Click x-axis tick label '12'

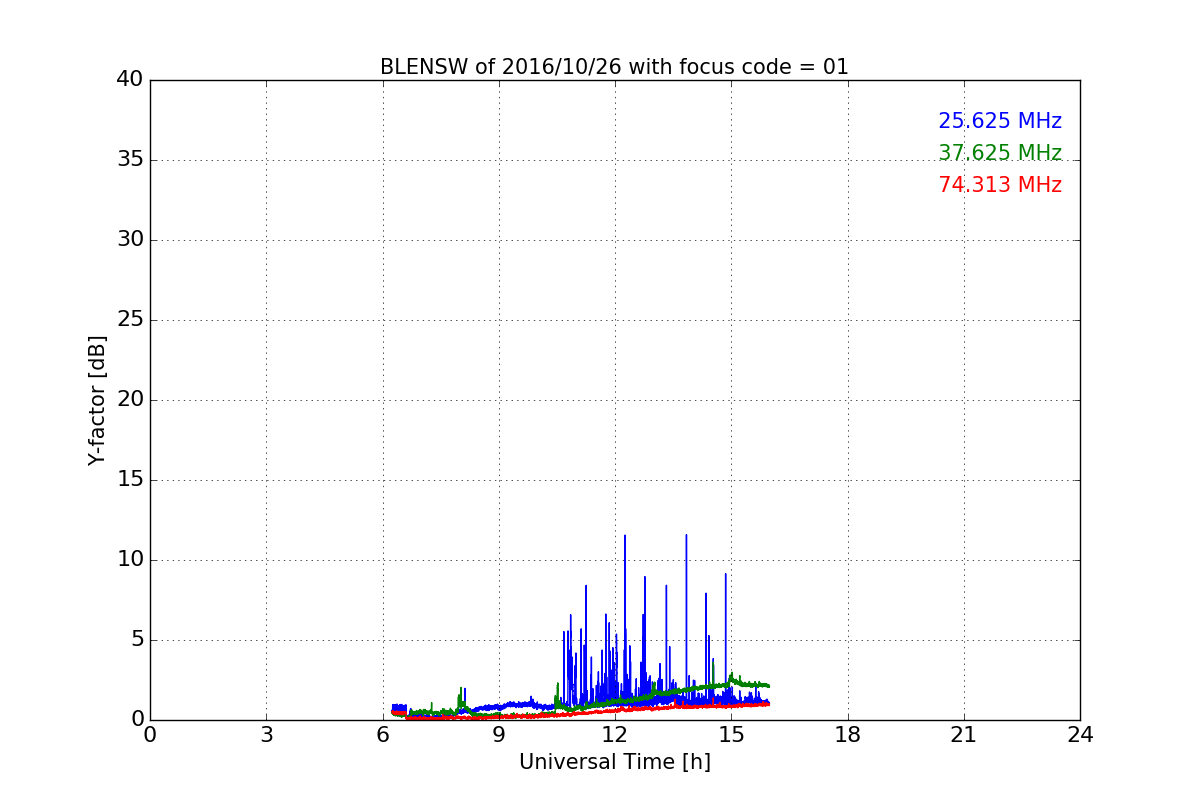(615, 735)
